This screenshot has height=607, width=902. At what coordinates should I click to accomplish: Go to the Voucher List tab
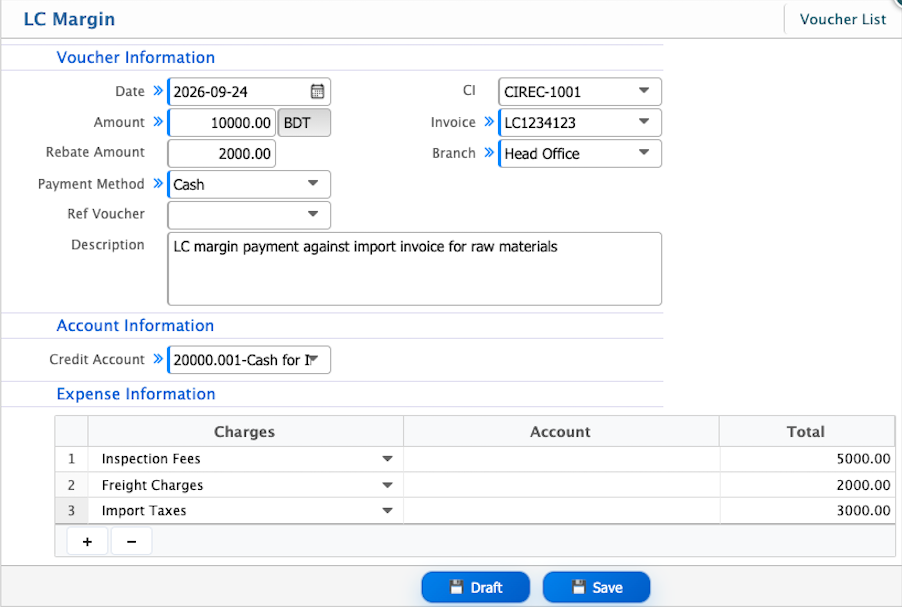click(x=843, y=20)
